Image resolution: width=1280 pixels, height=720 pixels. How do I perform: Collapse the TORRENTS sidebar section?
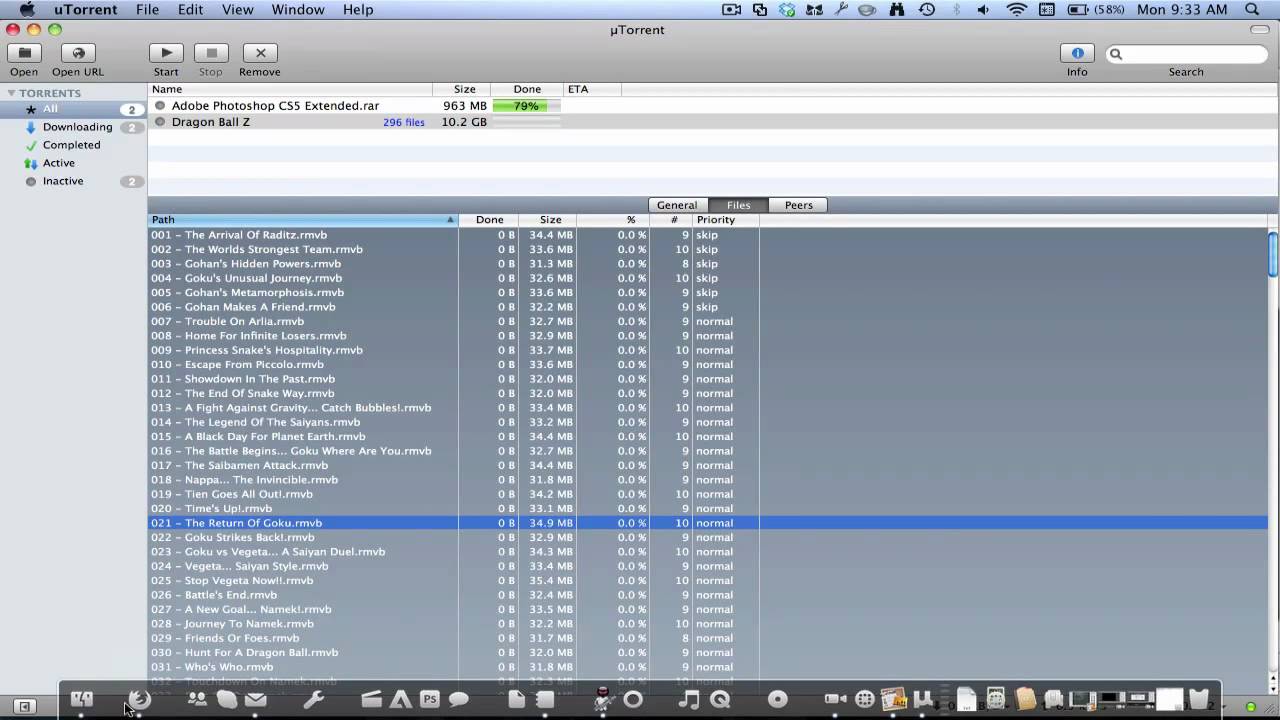pyautogui.click(x=12, y=93)
